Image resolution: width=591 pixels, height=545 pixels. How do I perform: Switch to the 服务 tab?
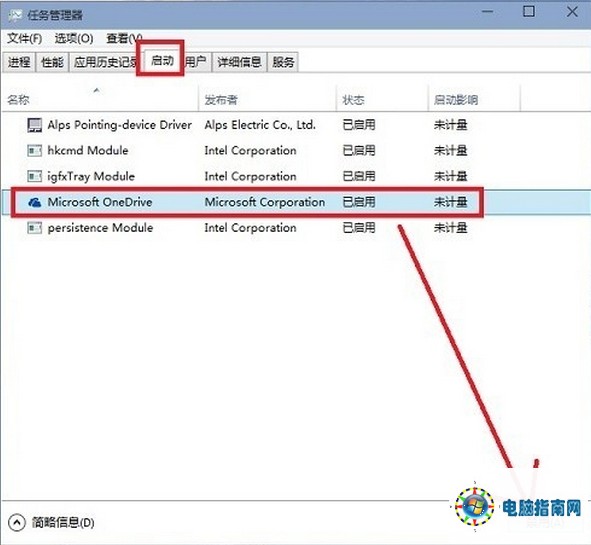point(283,62)
